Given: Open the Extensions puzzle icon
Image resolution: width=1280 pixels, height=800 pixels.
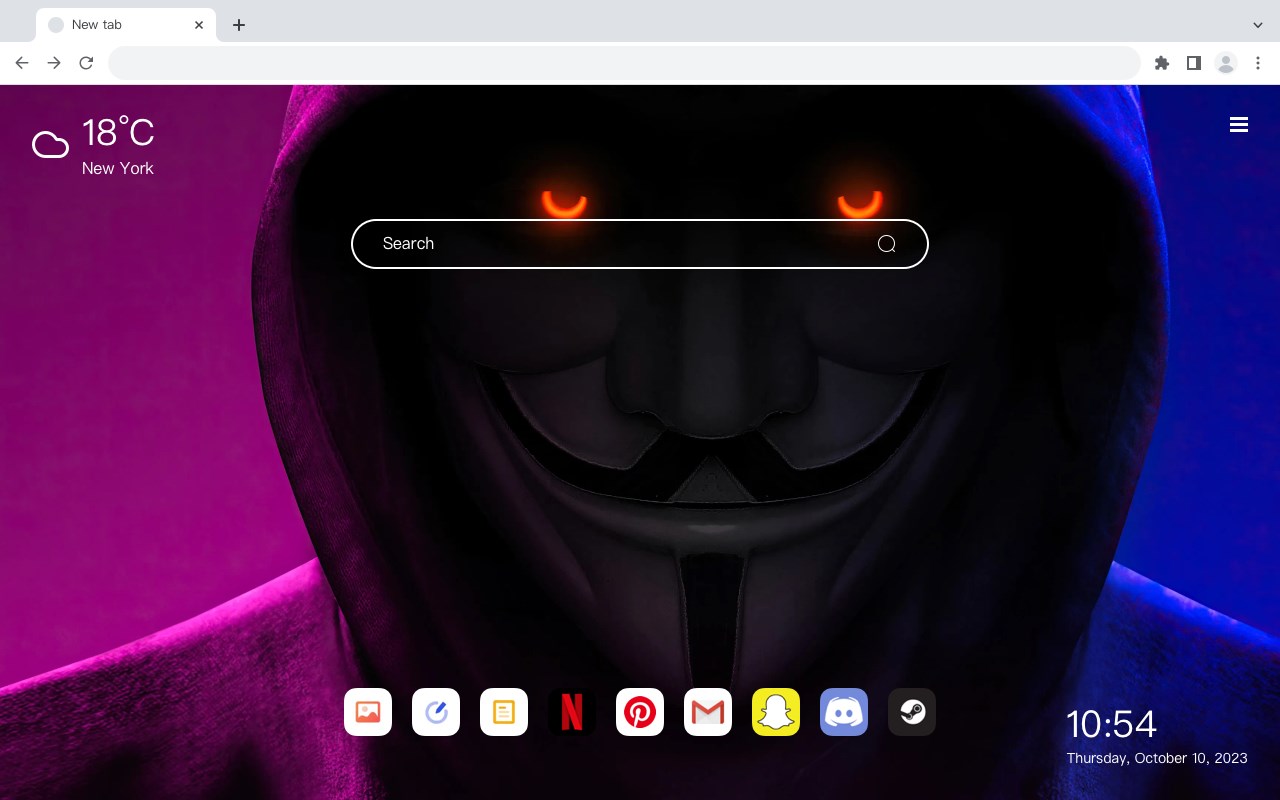Looking at the screenshot, I should (x=1161, y=63).
